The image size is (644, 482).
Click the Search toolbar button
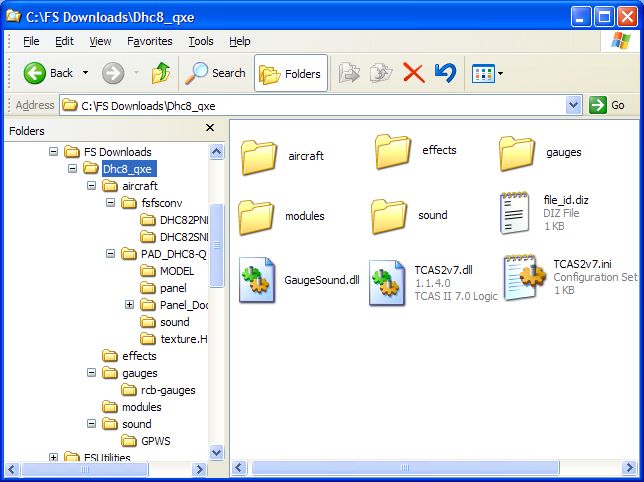tap(217, 73)
